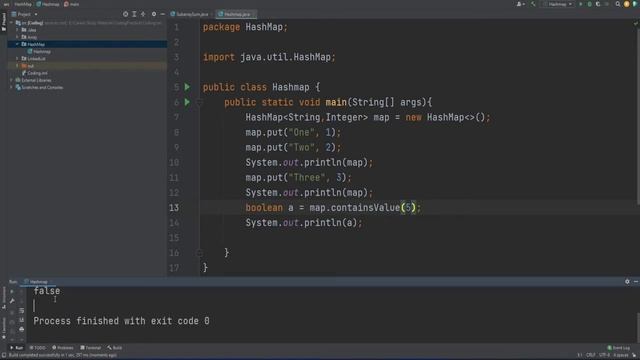Click the wrench icon in Run panel
Image resolution: width=640 pixels, height=360 pixels.
12,301
